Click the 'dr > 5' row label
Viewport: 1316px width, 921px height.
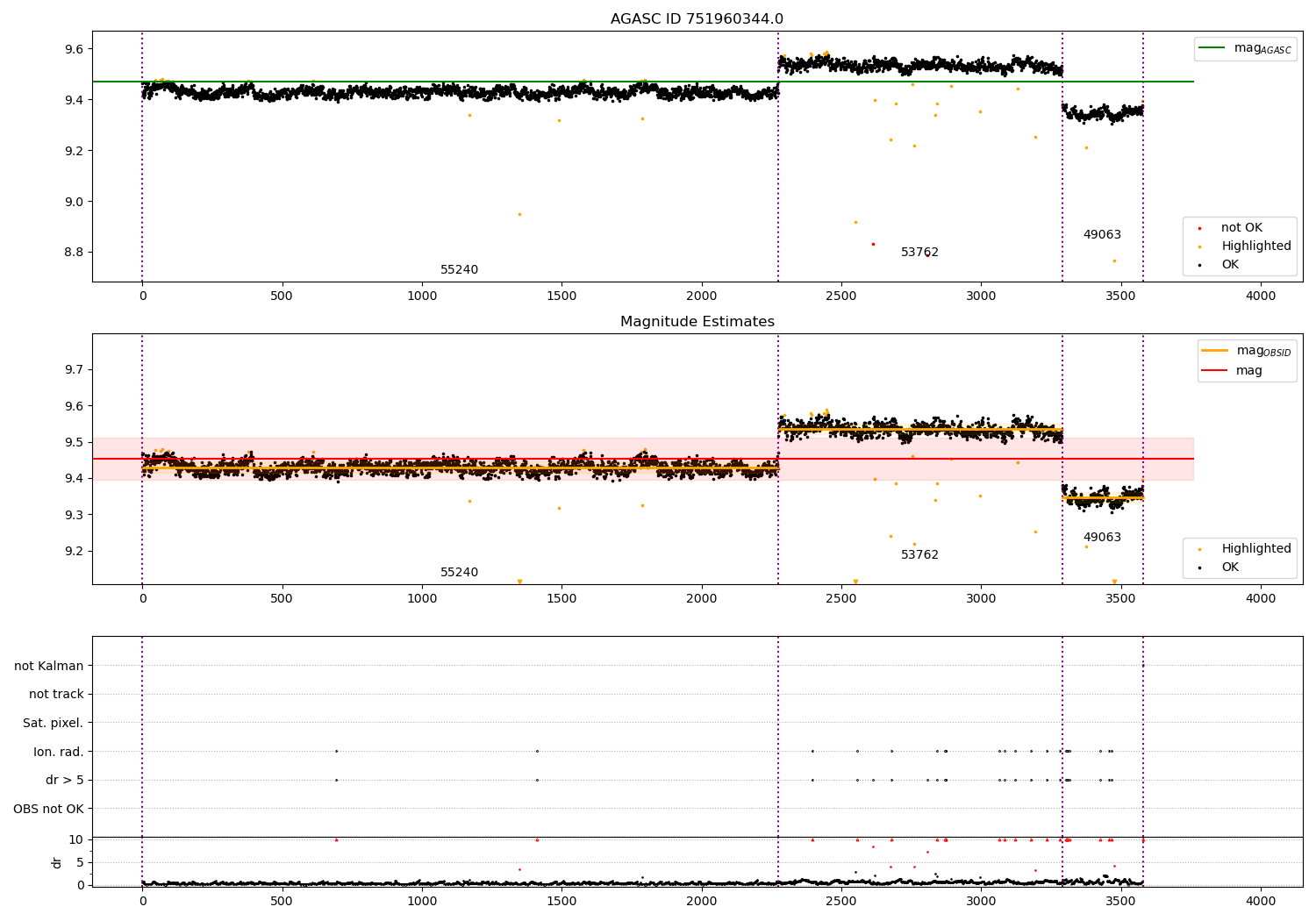click(x=65, y=781)
